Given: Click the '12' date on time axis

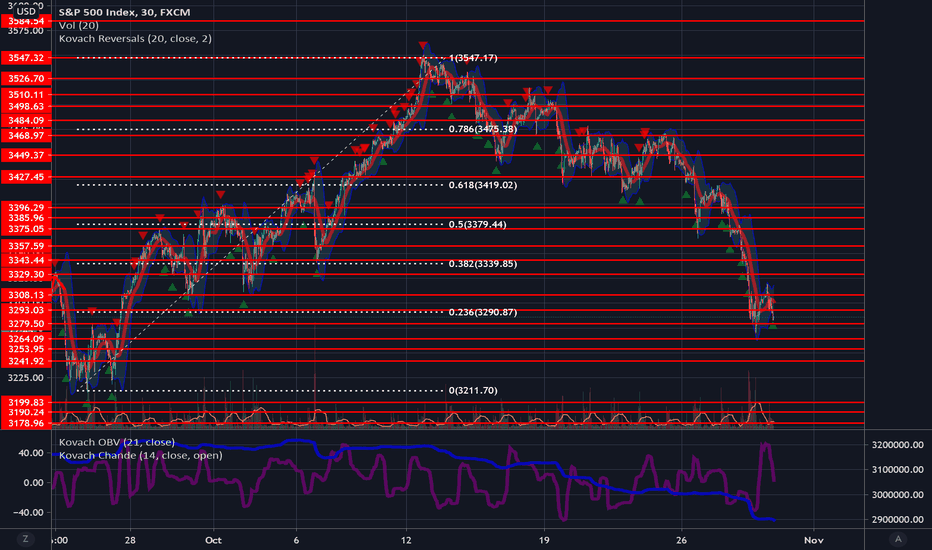Looking at the screenshot, I should point(406,540).
